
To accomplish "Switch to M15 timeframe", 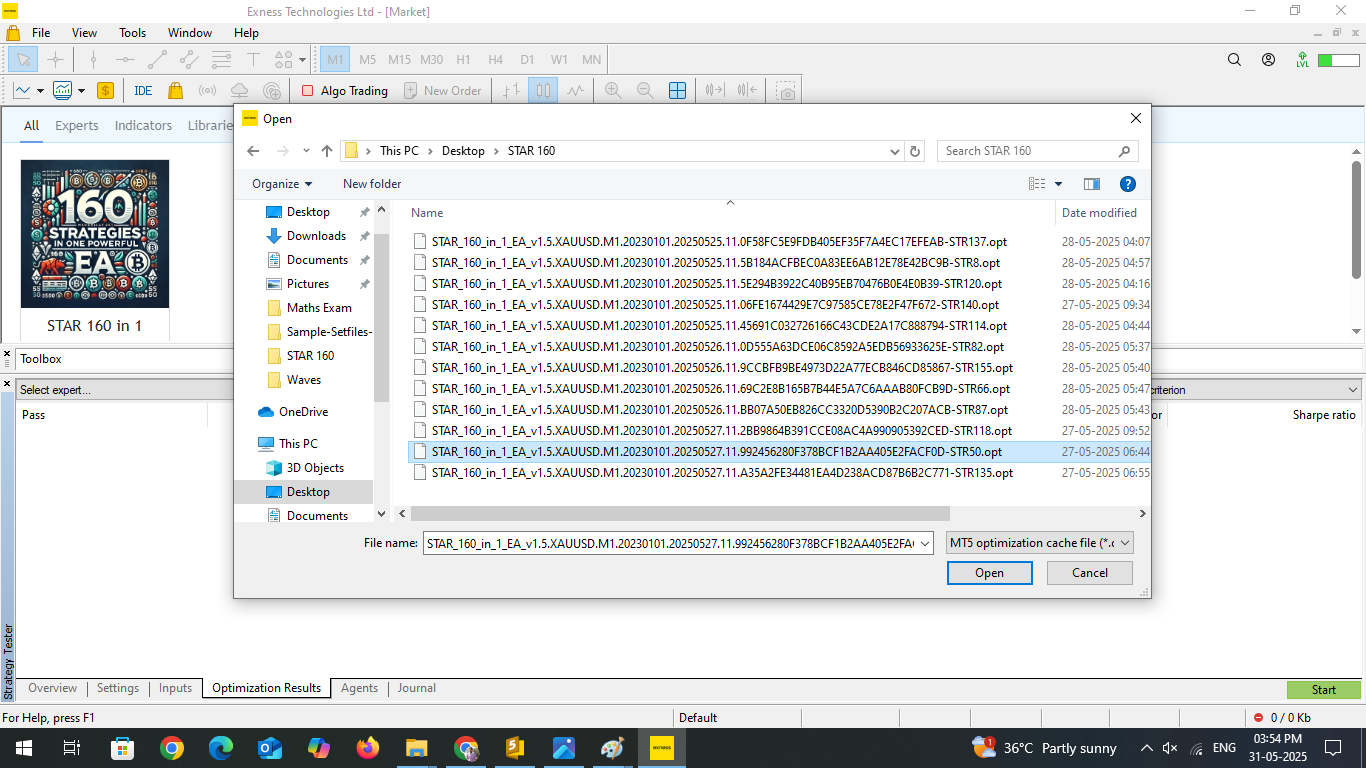I will pyautogui.click(x=399, y=59).
